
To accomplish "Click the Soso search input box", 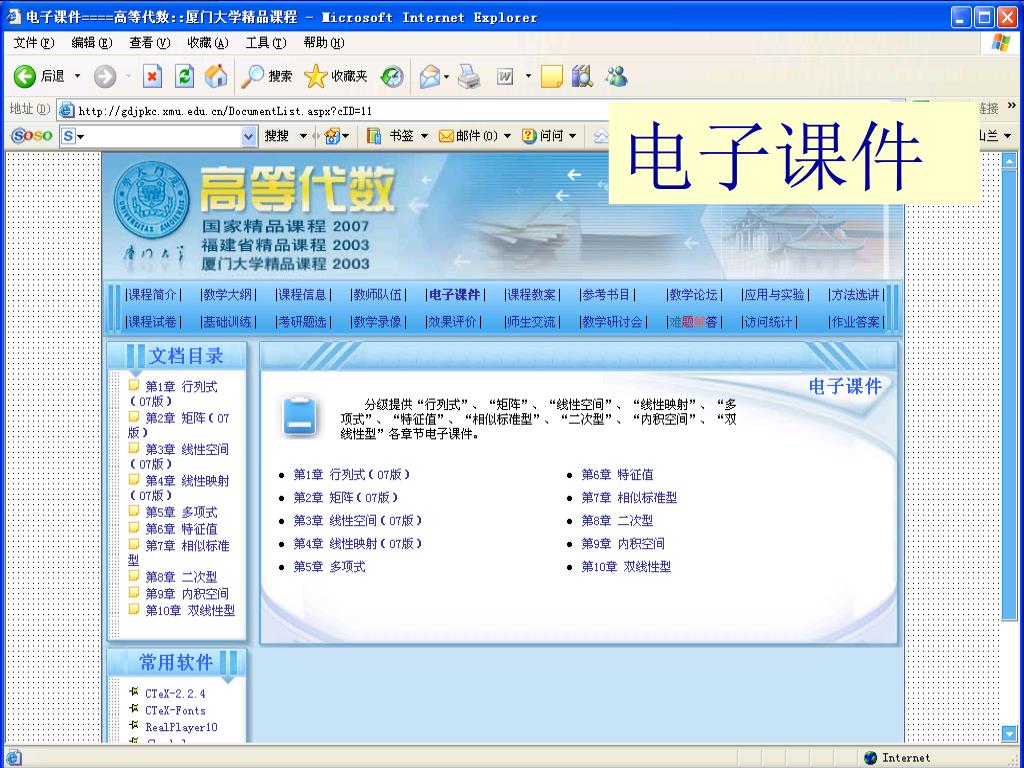I will [157, 136].
